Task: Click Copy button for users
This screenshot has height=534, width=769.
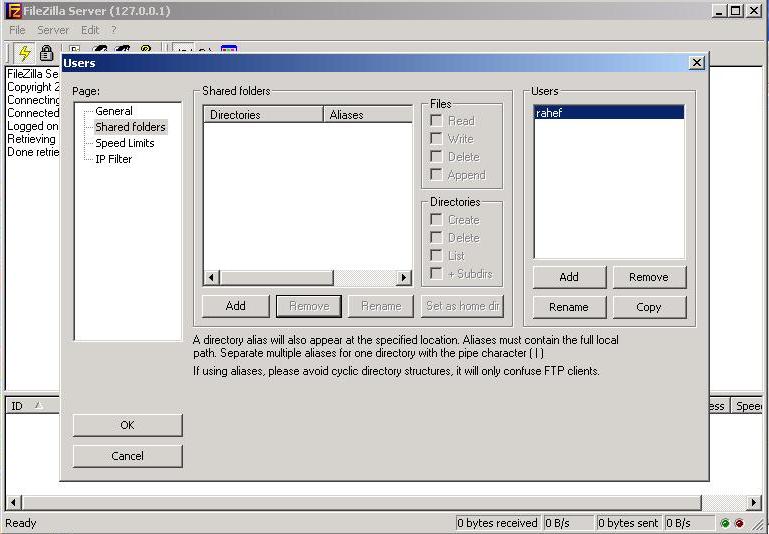Action: coord(649,307)
